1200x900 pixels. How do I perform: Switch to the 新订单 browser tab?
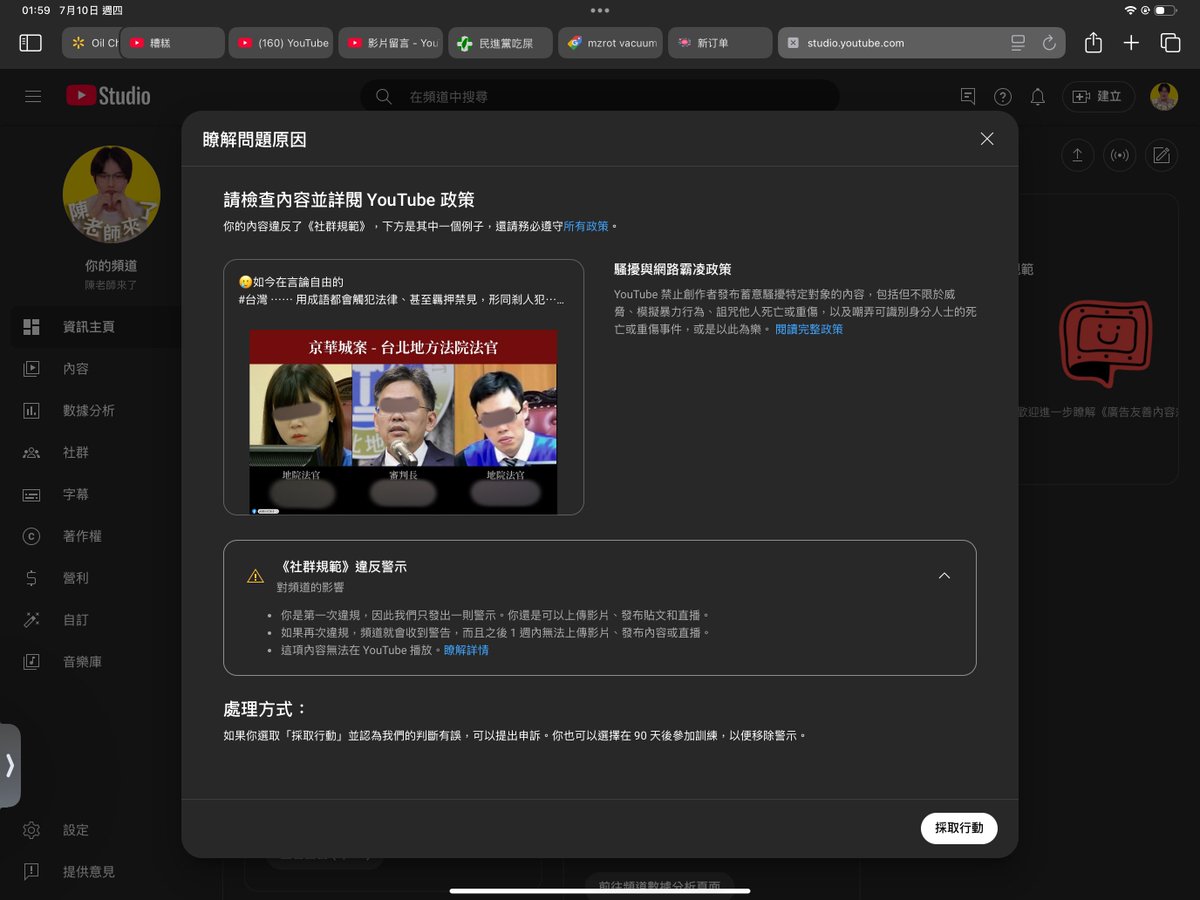click(x=720, y=43)
